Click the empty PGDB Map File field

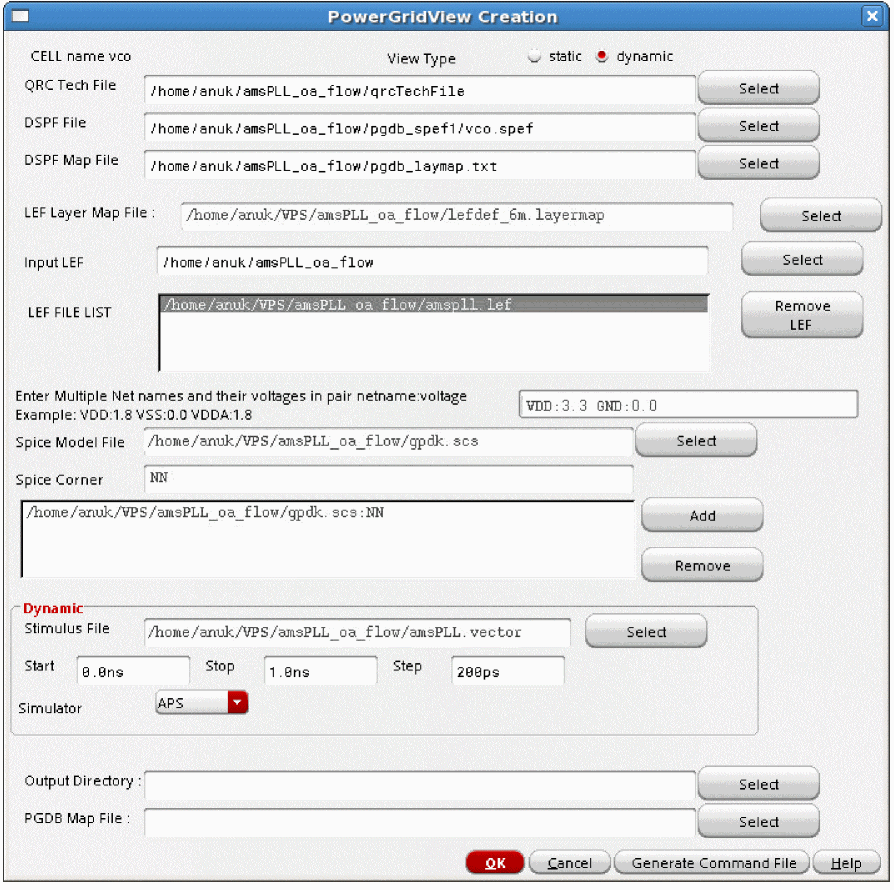pyautogui.click(x=420, y=823)
